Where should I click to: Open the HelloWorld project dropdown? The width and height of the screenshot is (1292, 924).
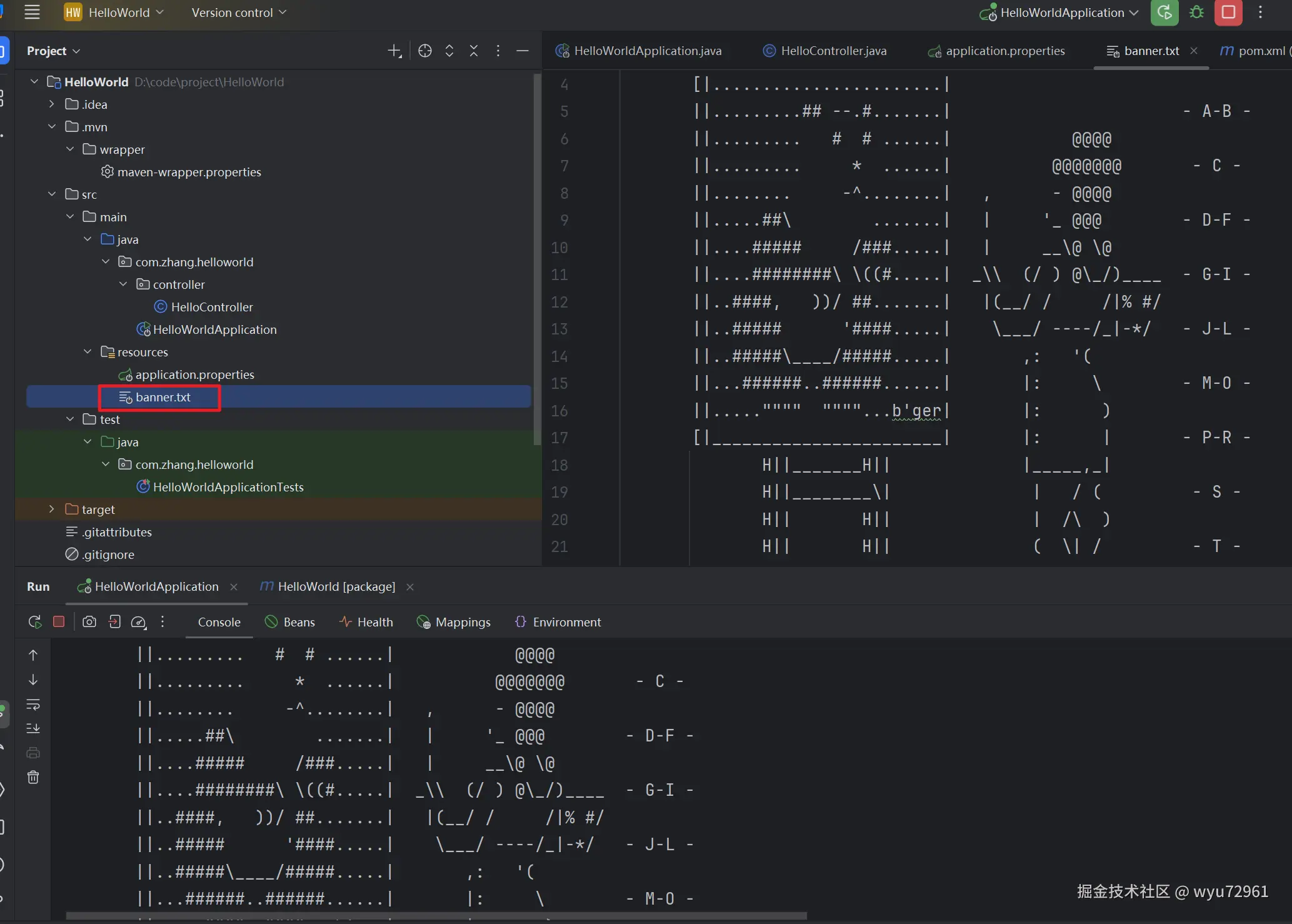pos(114,13)
